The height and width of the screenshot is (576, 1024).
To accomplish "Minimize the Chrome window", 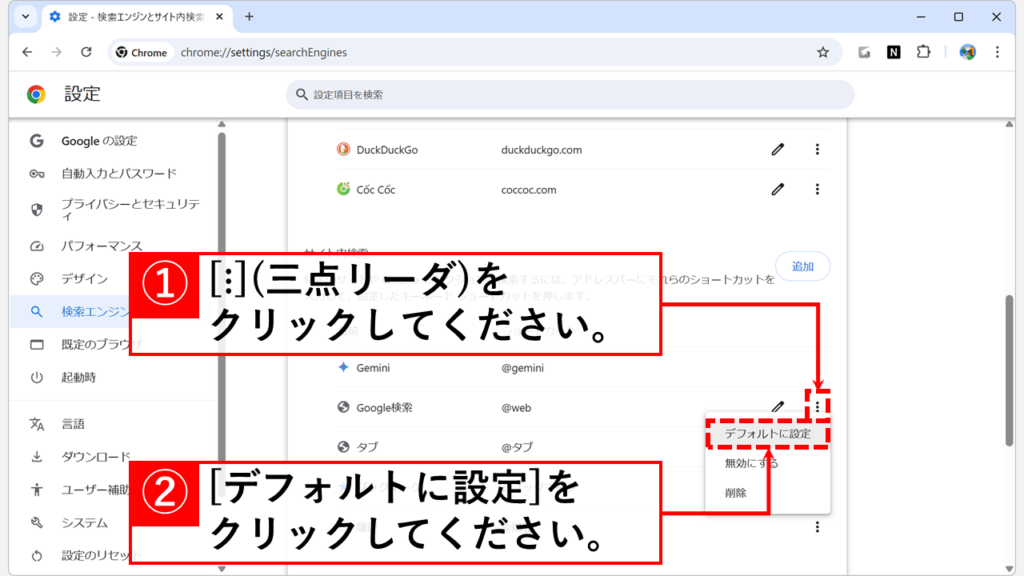I will click(x=921, y=17).
